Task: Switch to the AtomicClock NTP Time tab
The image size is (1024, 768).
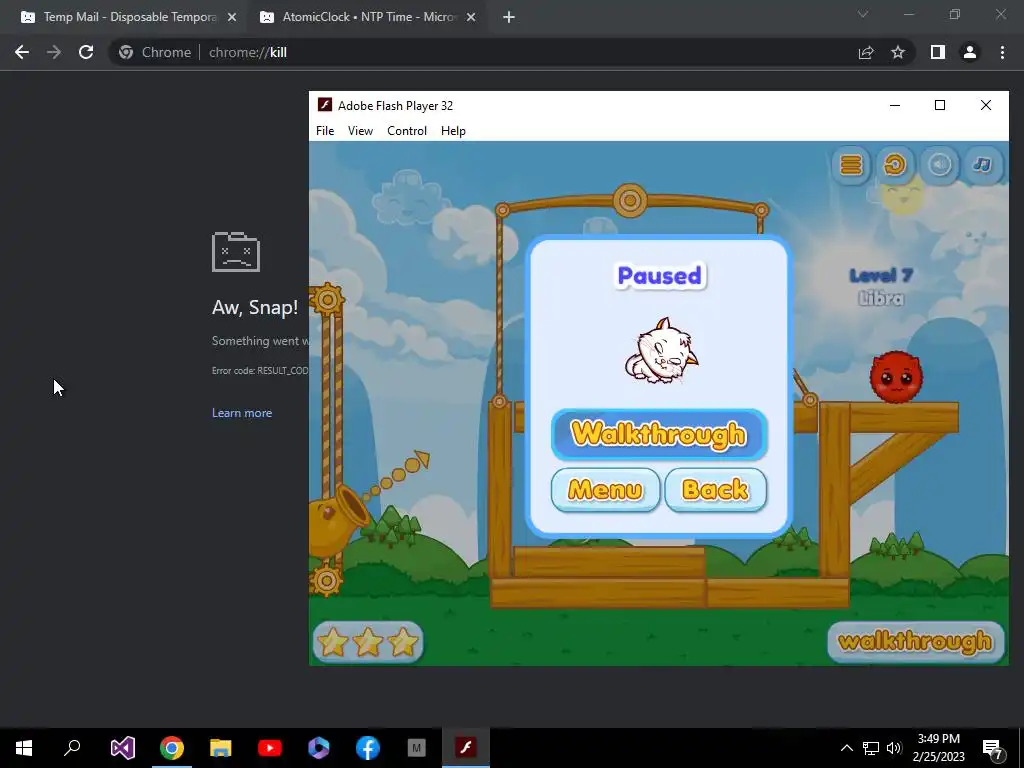Action: click(368, 17)
